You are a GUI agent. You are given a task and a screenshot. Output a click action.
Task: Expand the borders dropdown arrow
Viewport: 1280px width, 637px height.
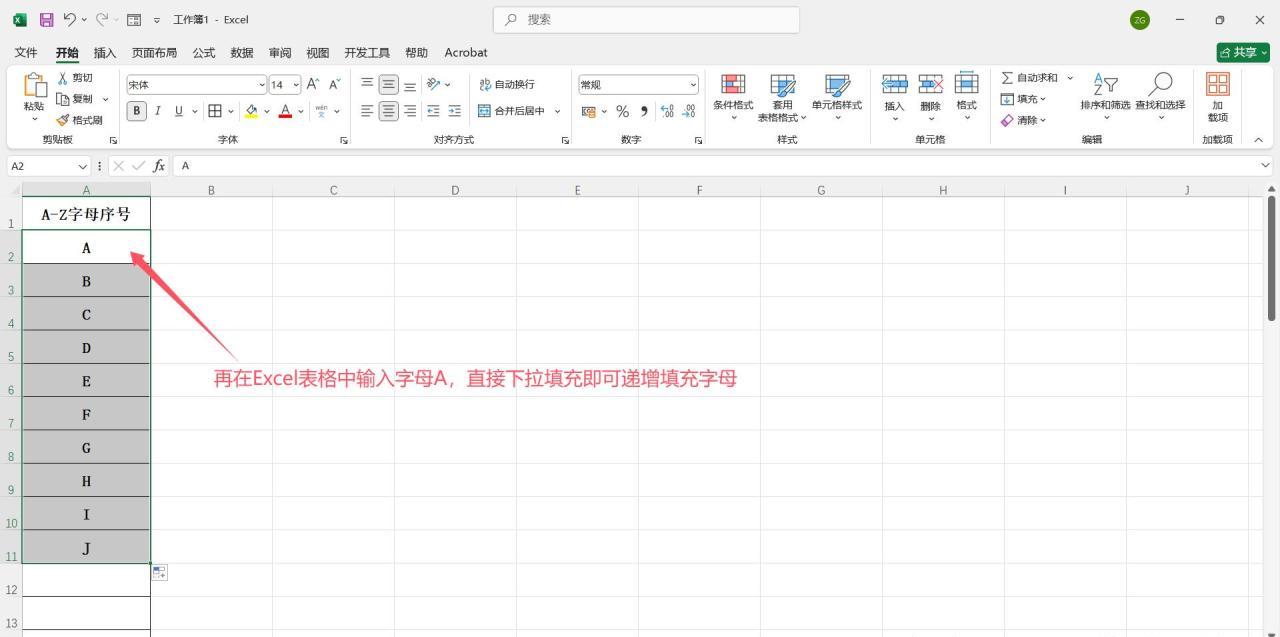pyautogui.click(x=231, y=111)
